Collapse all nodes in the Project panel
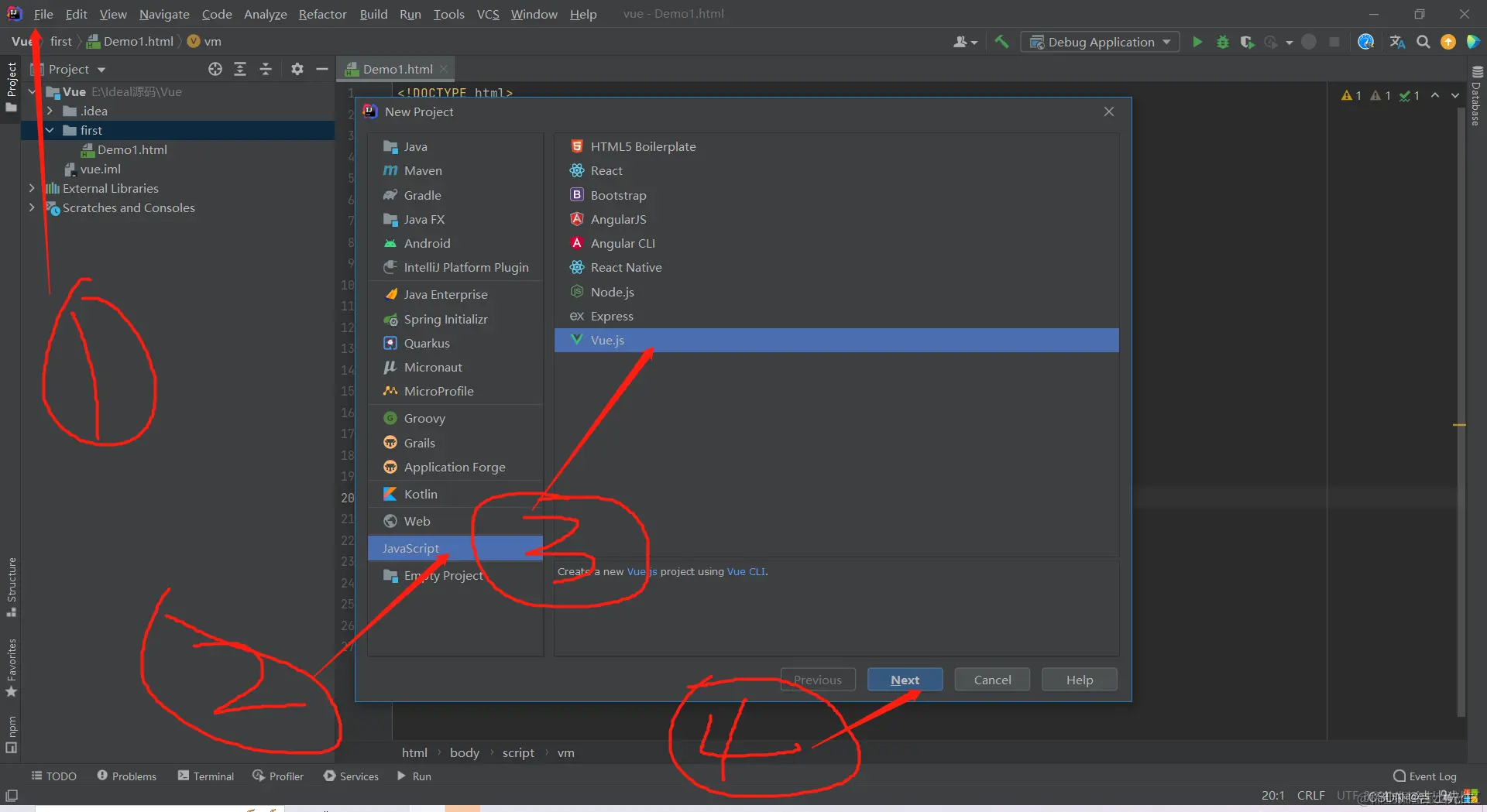 tap(266, 69)
